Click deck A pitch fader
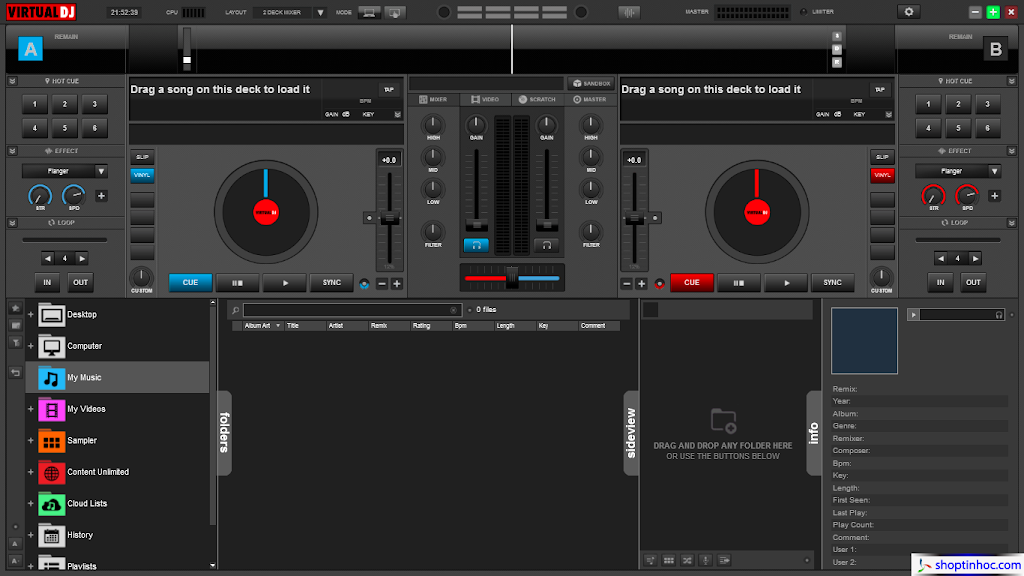 [x=390, y=219]
